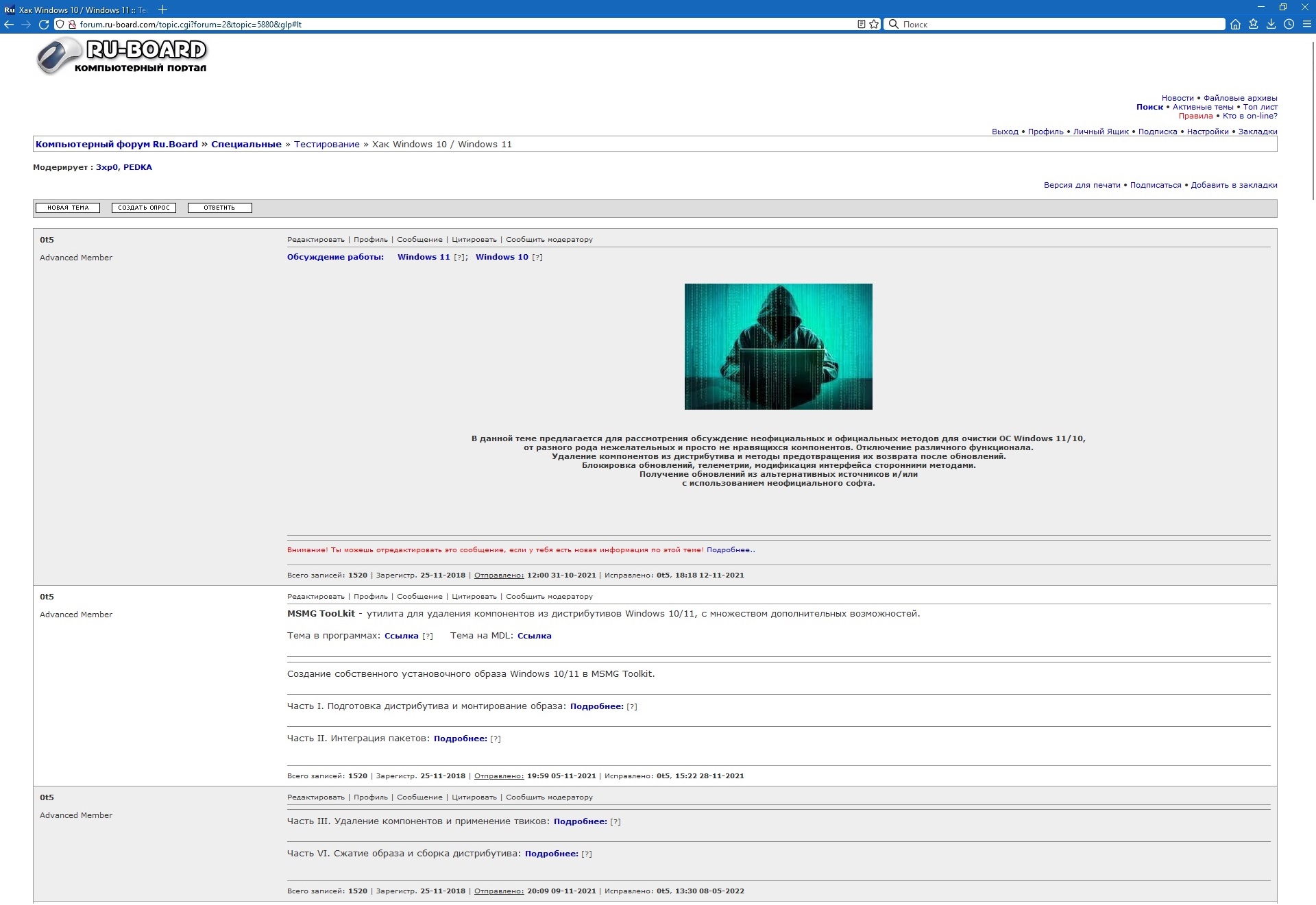Bookmark this page with the star icon

pos(874,24)
